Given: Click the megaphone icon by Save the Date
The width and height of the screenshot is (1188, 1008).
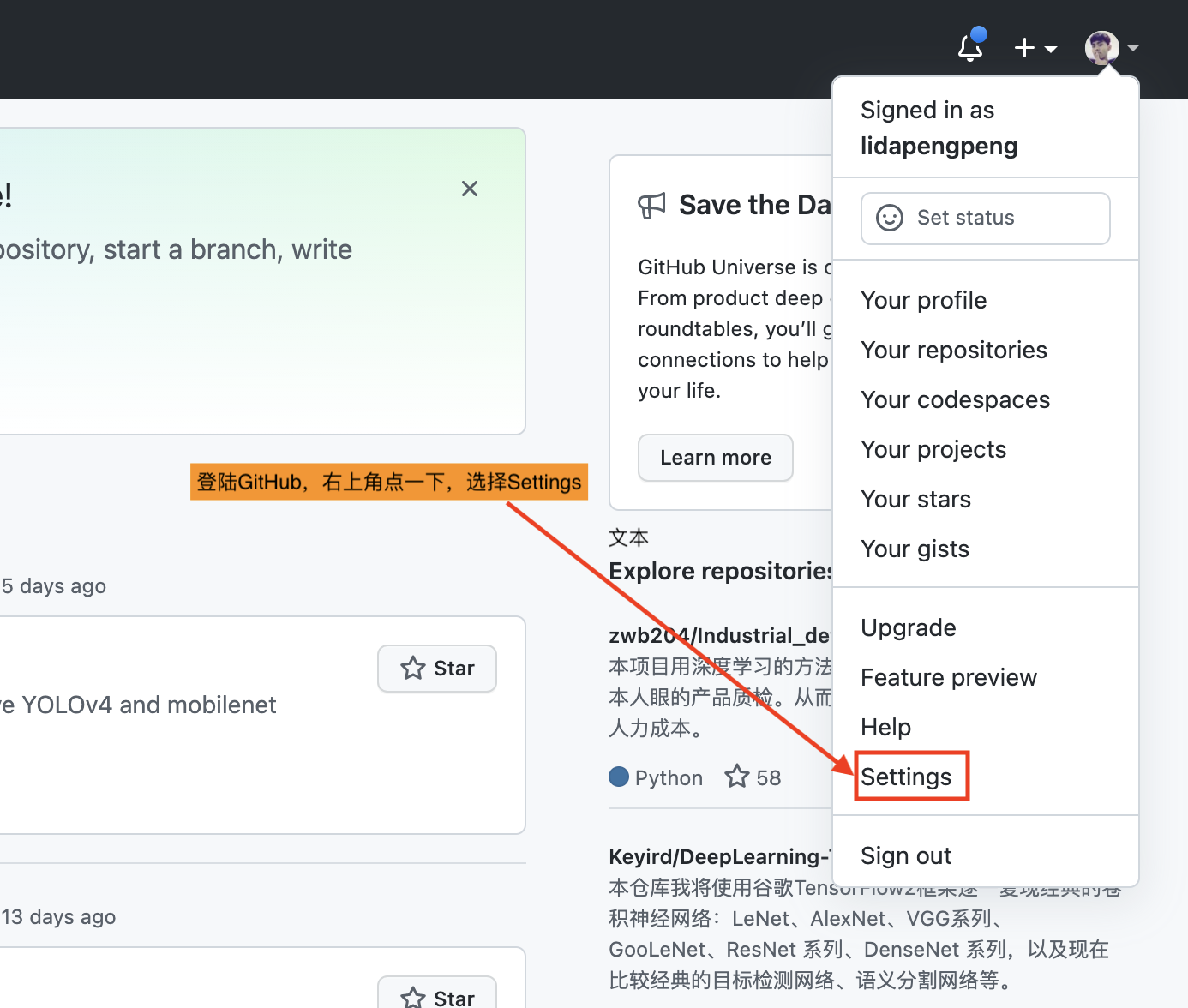Looking at the screenshot, I should pos(651,206).
